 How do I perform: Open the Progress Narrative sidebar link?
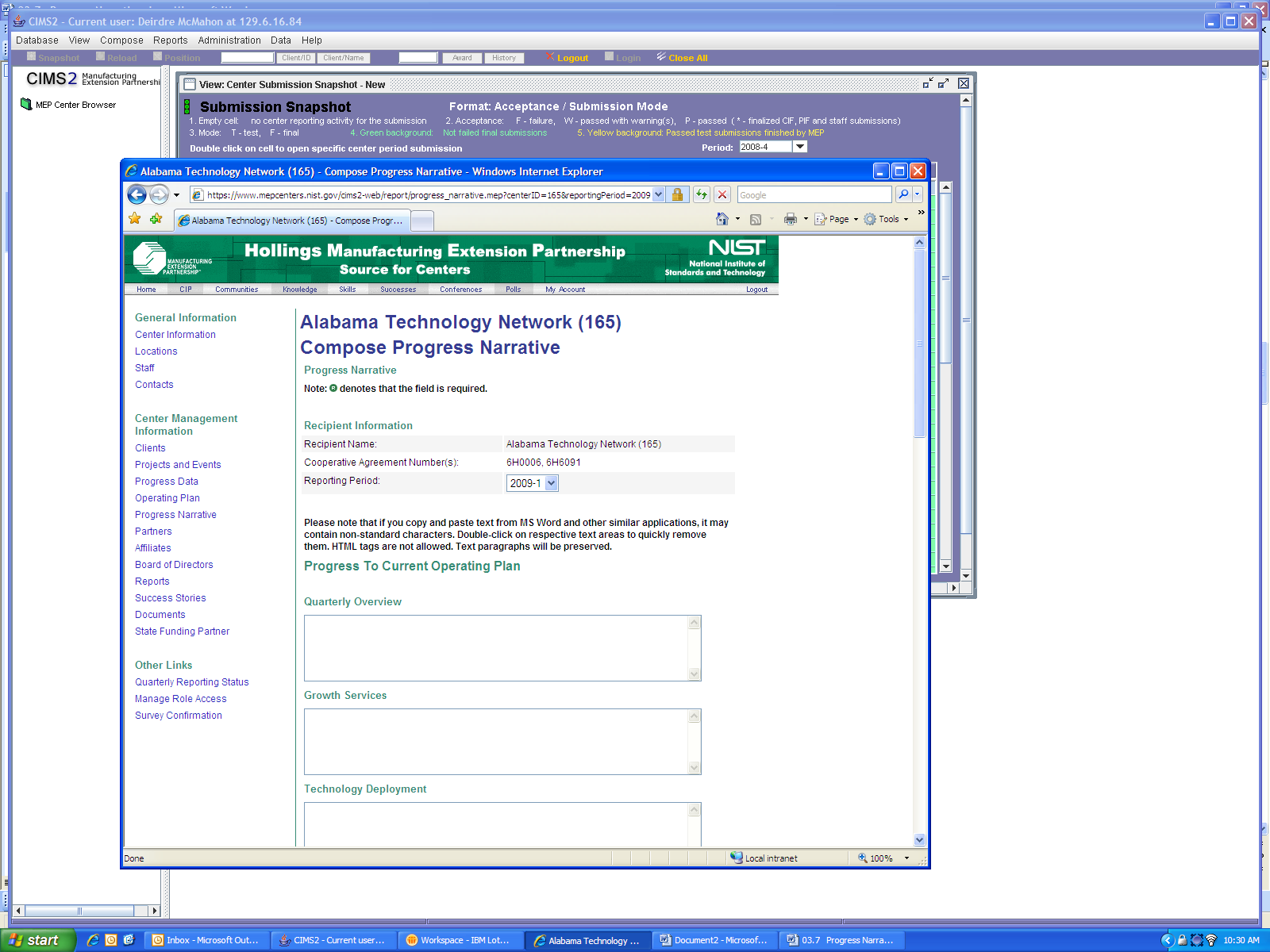[x=175, y=515]
